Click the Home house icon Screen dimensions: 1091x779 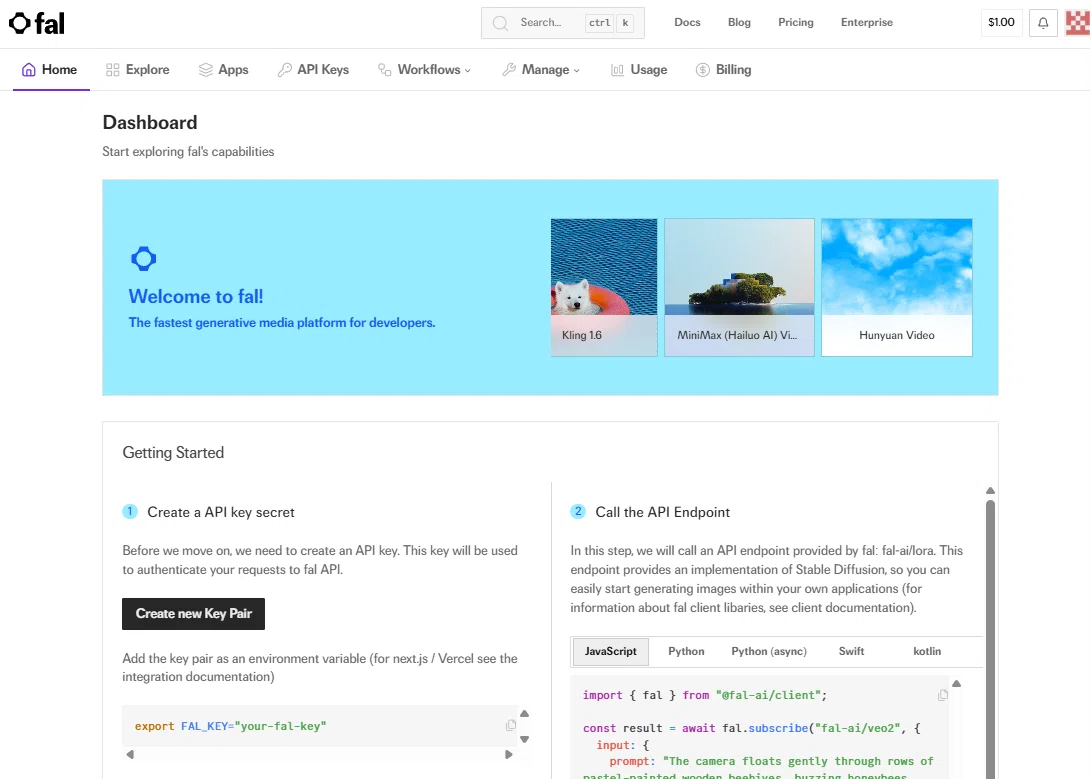click(x=29, y=70)
